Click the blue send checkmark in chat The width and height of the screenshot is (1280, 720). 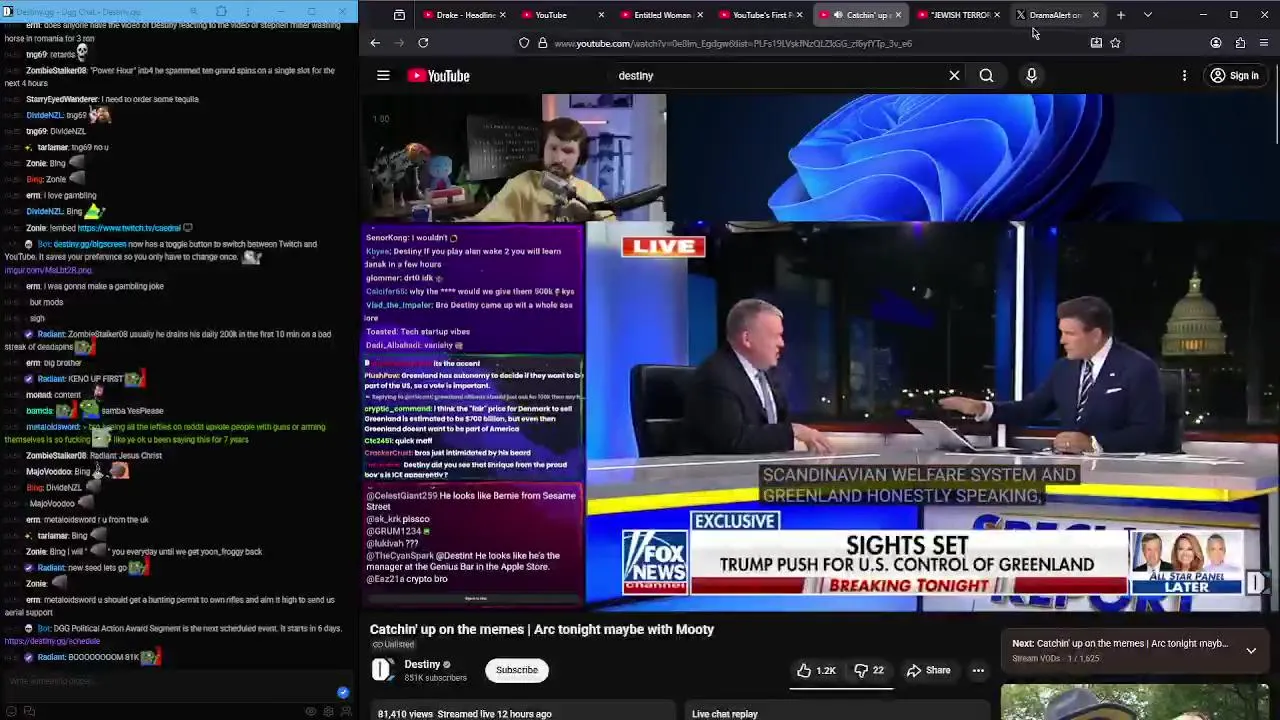[343, 692]
